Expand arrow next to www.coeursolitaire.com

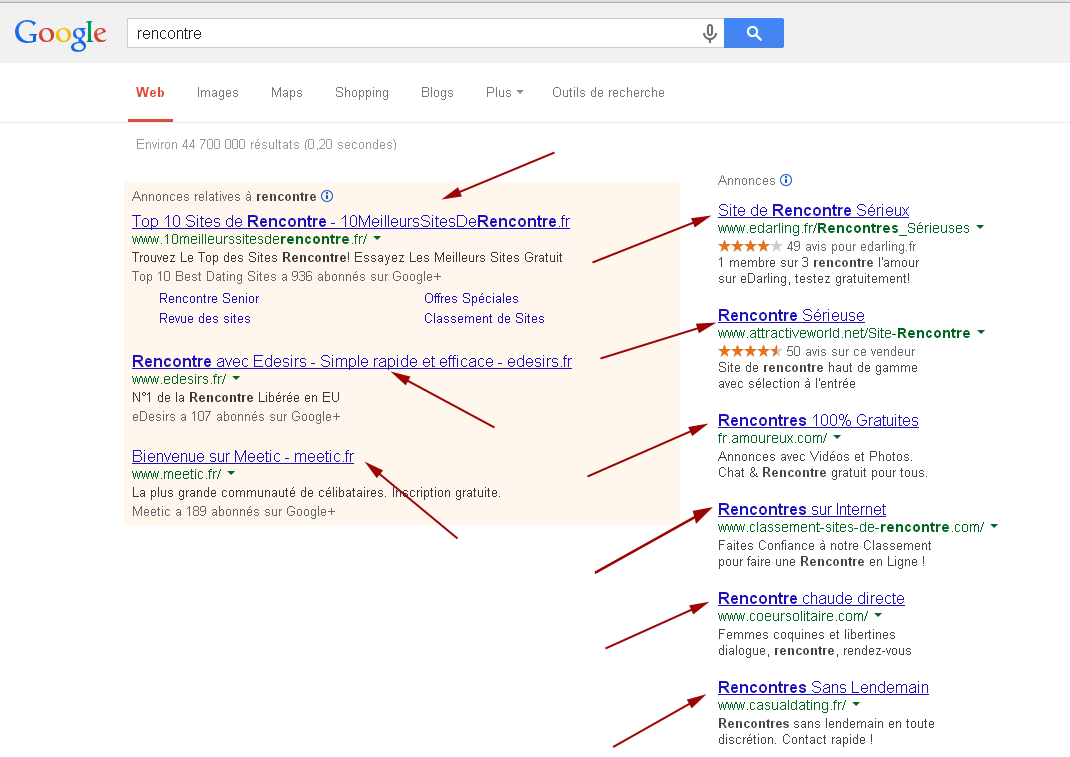878,616
